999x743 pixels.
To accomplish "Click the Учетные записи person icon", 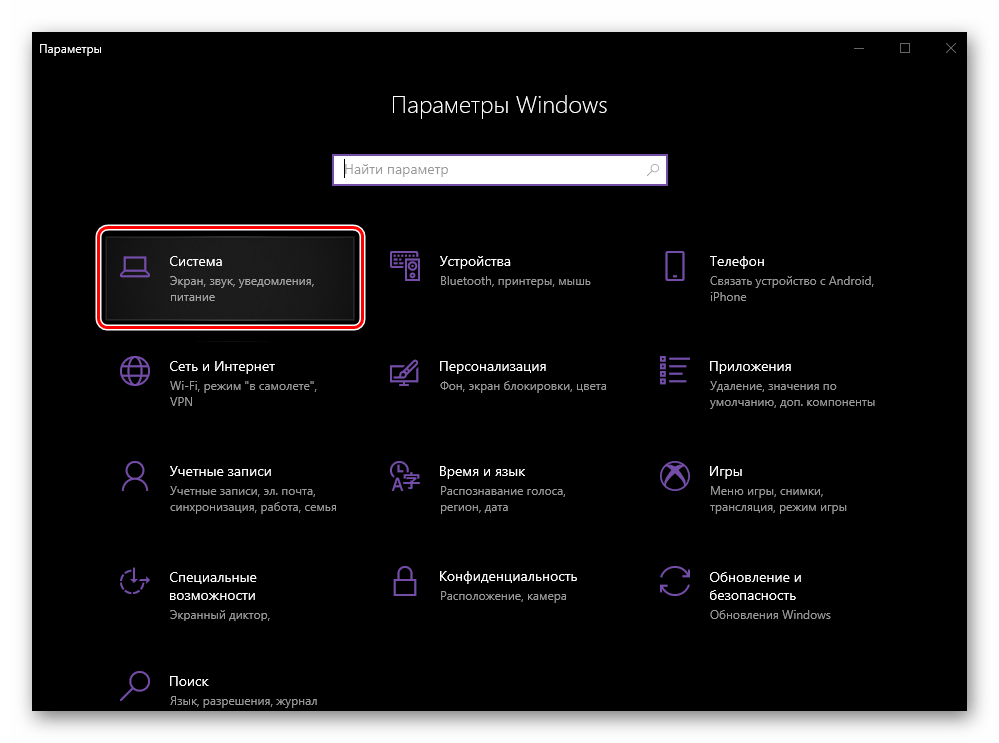I will click(135, 477).
